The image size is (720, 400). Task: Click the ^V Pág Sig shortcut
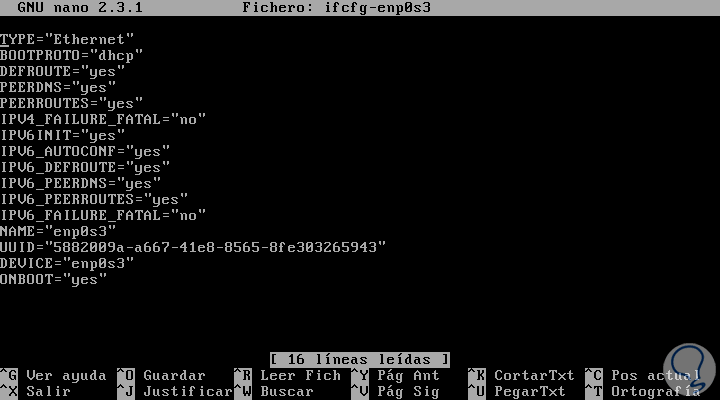pos(395,391)
